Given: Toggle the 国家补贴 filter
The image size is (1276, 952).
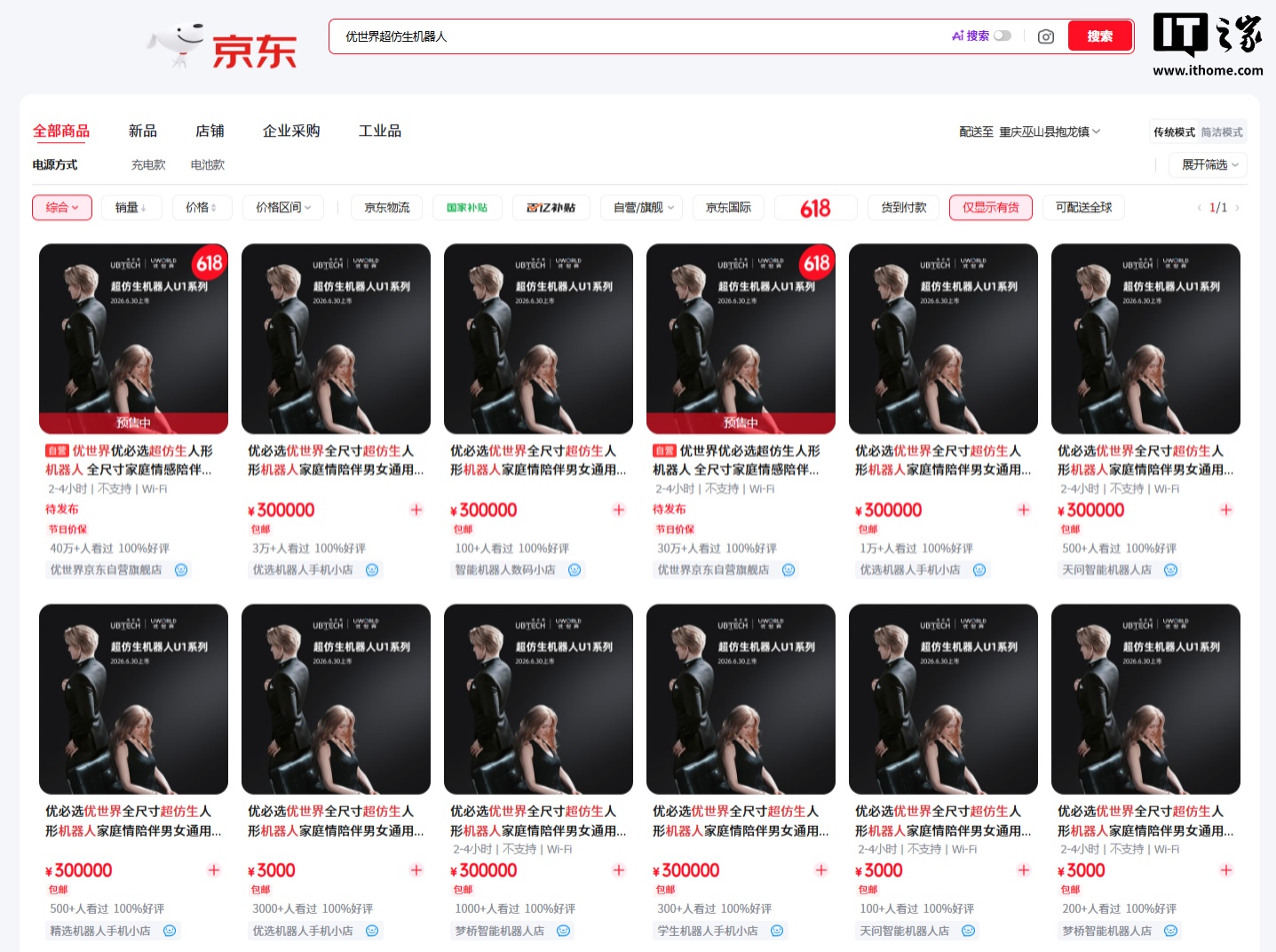Looking at the screenshot, I should click(467, 208).
